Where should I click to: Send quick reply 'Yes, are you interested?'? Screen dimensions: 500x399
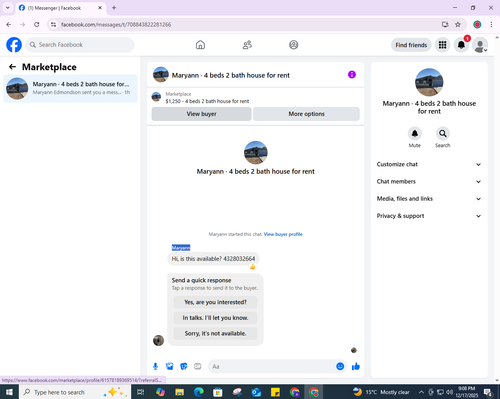215,302
